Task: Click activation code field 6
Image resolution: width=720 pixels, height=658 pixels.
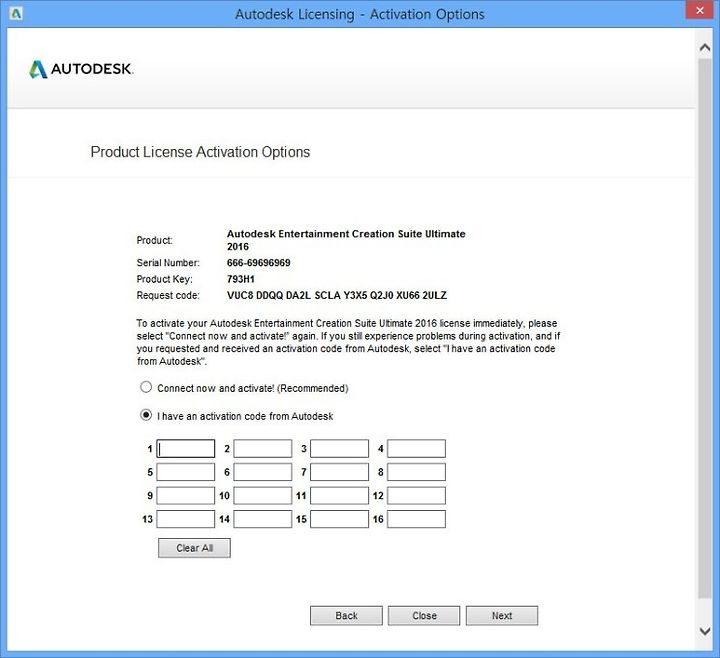Action: [x=263, y=472]
